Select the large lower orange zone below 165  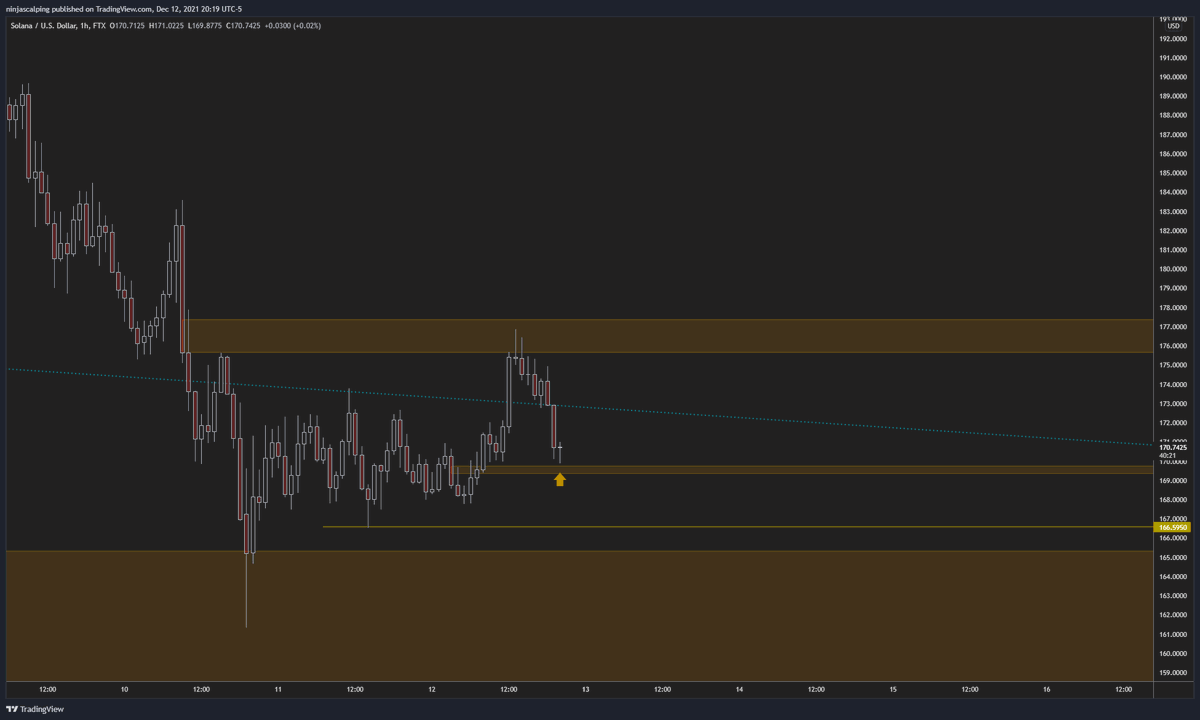pyautogui.click(x=579, y=615)
